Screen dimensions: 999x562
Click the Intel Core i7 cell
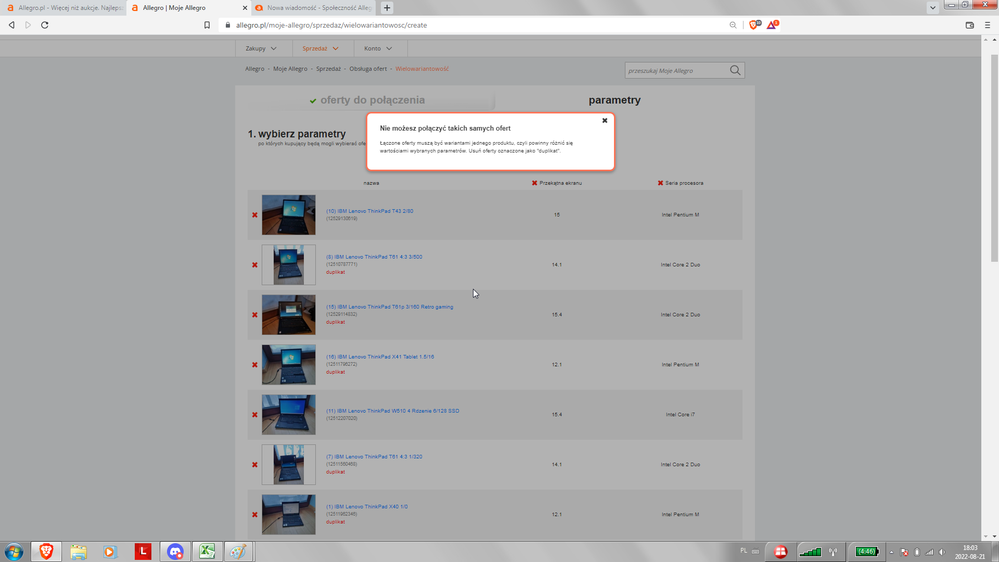[x=680, y=415]
